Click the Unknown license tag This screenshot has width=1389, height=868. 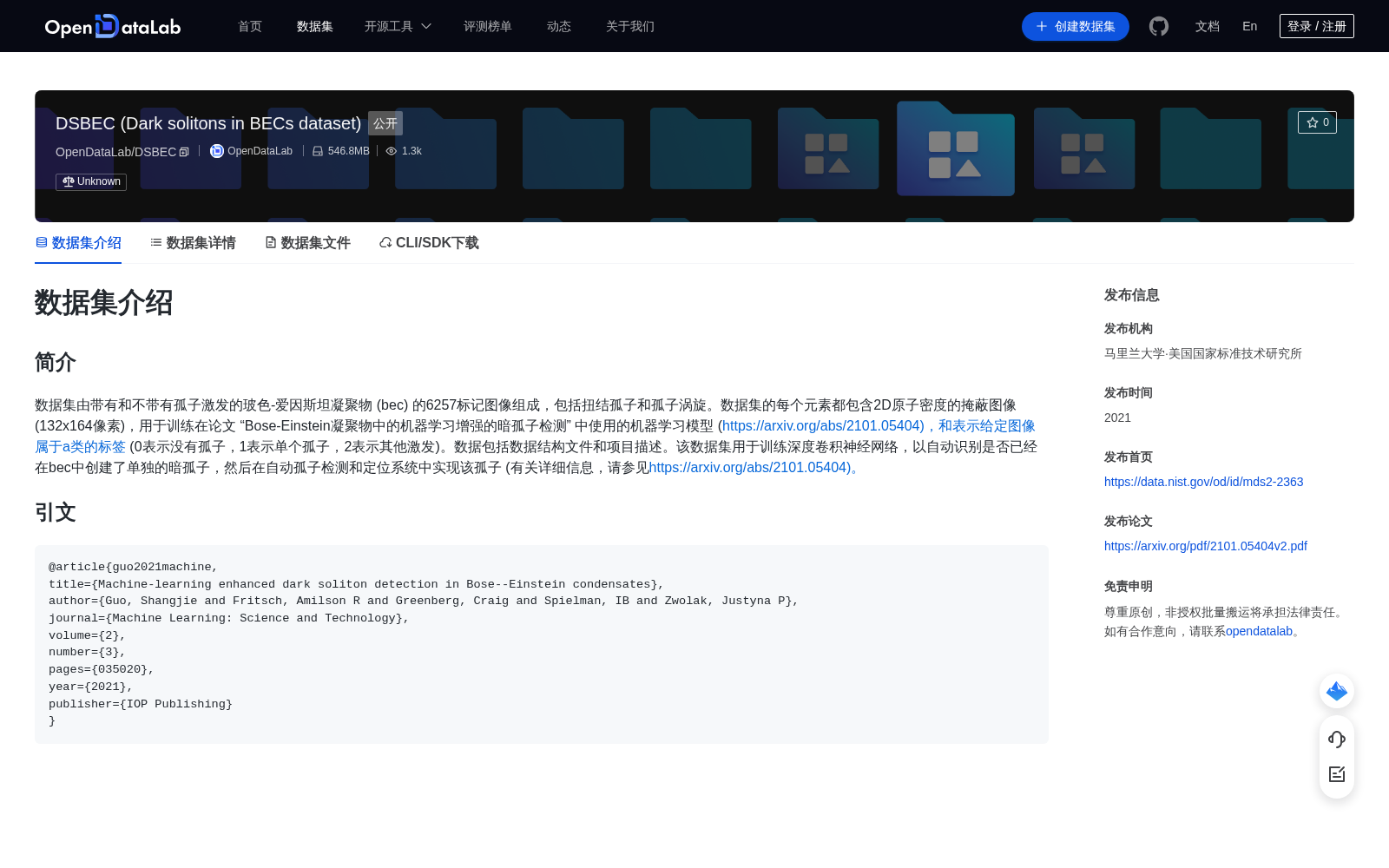[91, 181]
